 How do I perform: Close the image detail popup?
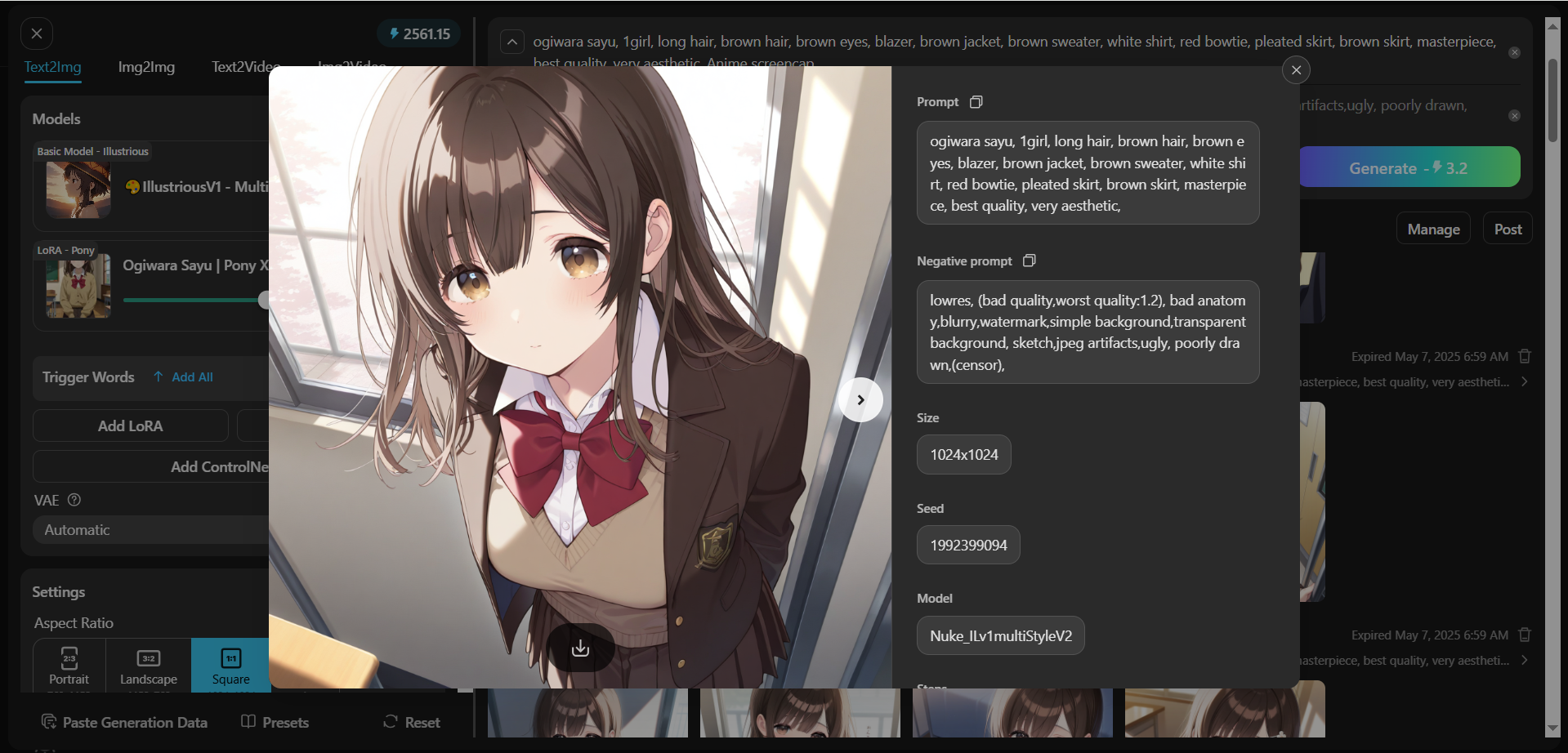pyautogui.click(x=1296, y=70)
